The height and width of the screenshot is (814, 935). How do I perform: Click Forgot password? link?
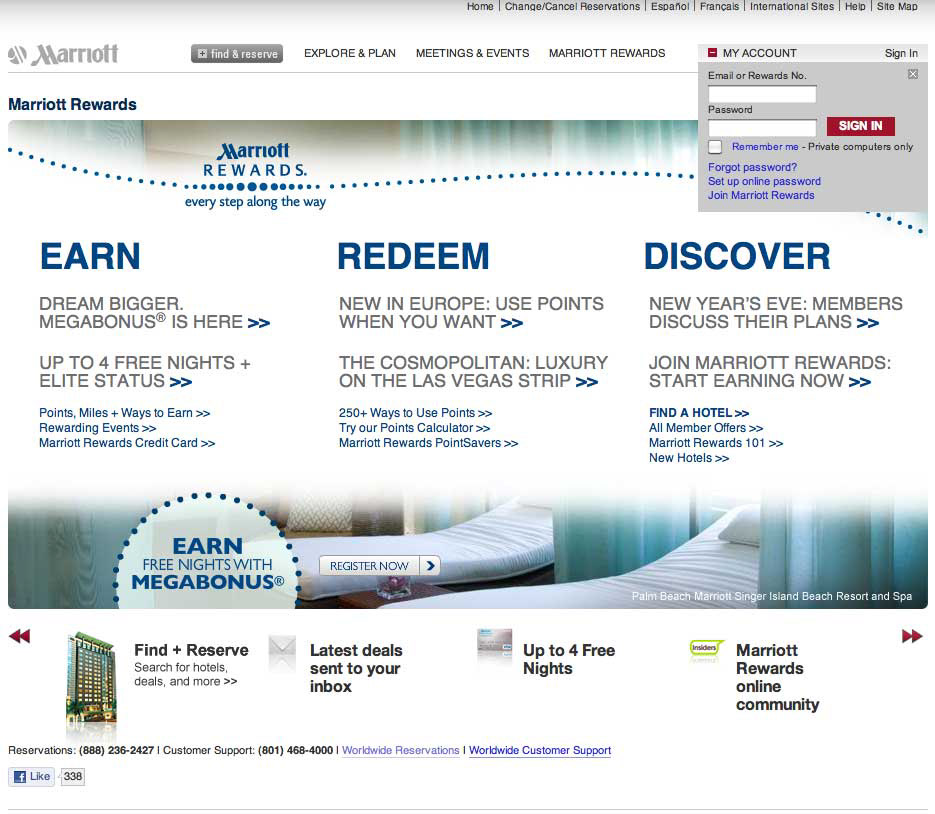click(752, 168)
